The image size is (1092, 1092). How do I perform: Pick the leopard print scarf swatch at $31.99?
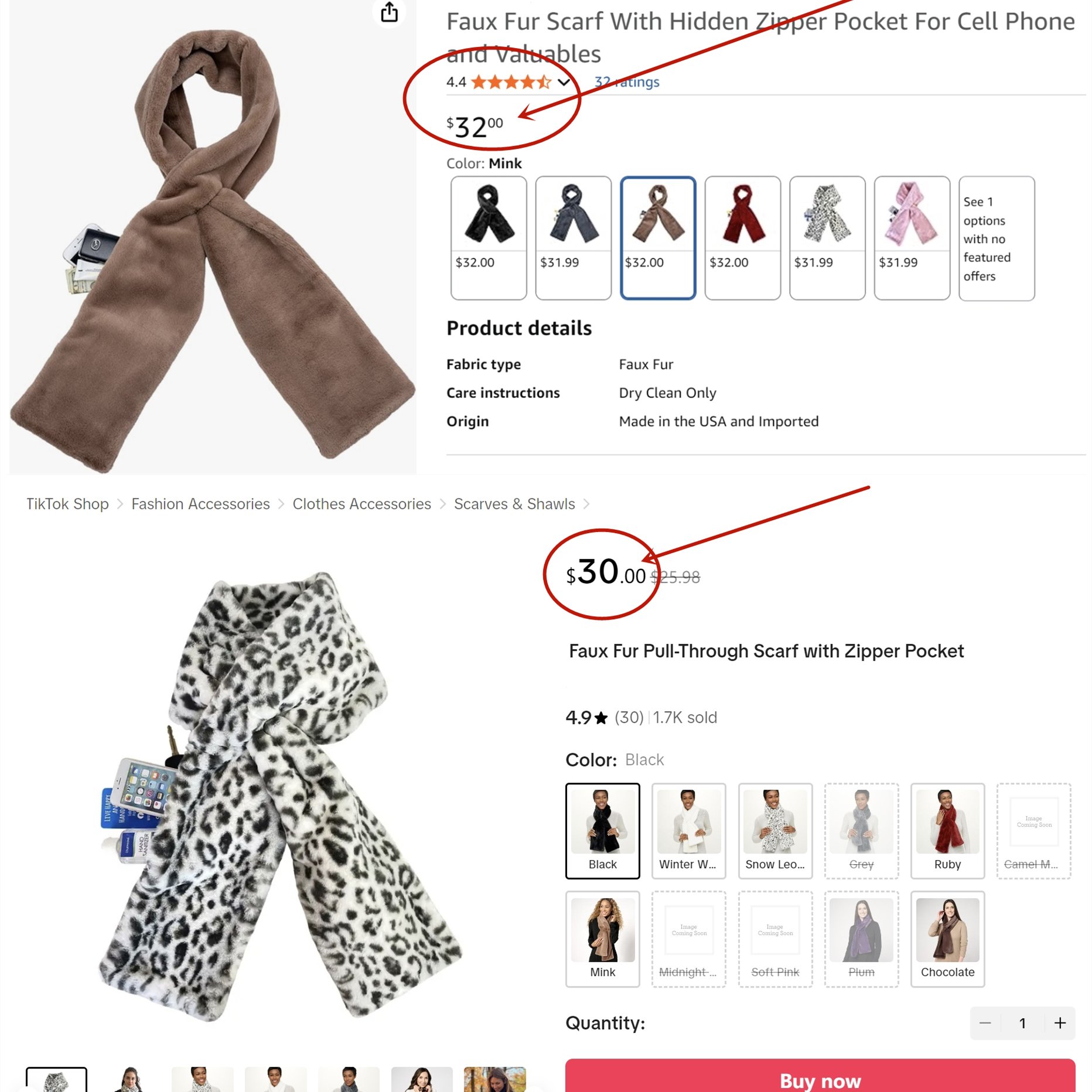[x=827, y=238]
